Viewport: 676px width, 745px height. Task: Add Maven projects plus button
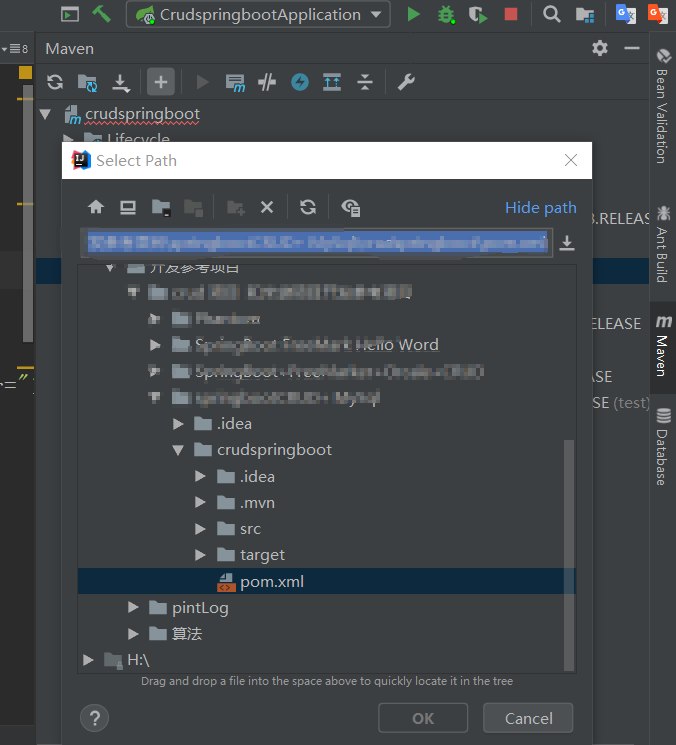(161, 82)
